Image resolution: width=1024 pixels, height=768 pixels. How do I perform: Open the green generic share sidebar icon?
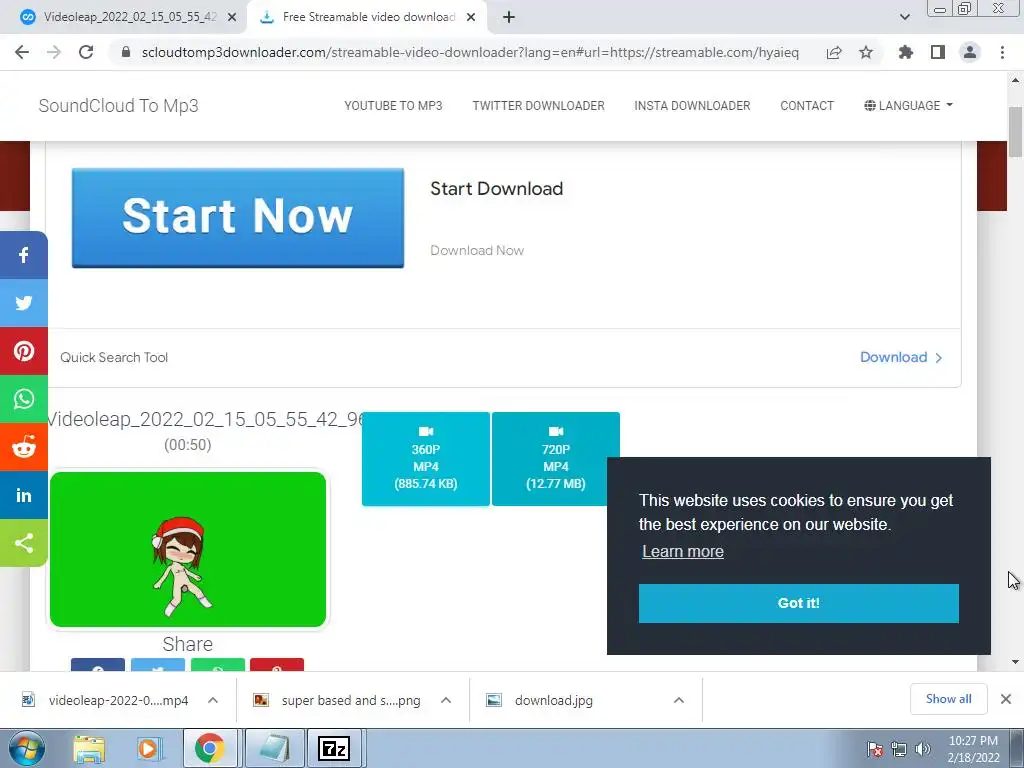(x=24, y=543)
